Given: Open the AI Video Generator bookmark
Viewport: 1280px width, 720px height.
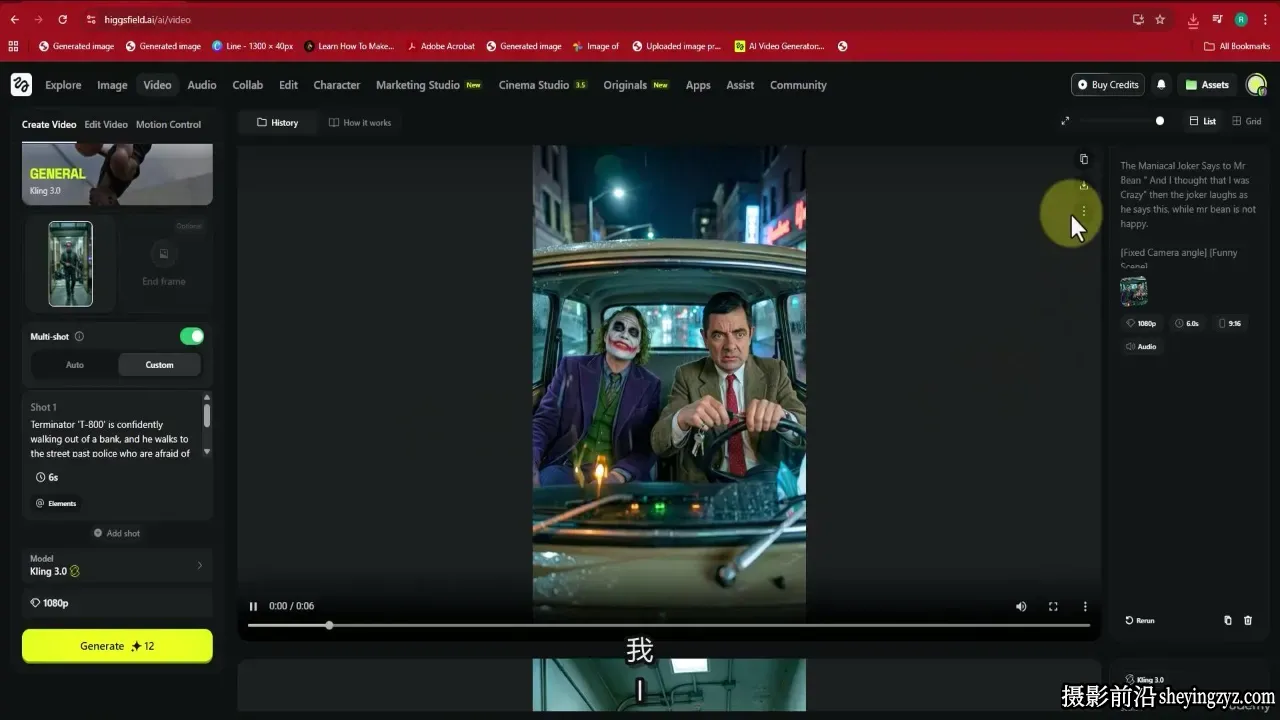Looking at the screenshot, I should [780, 46].
